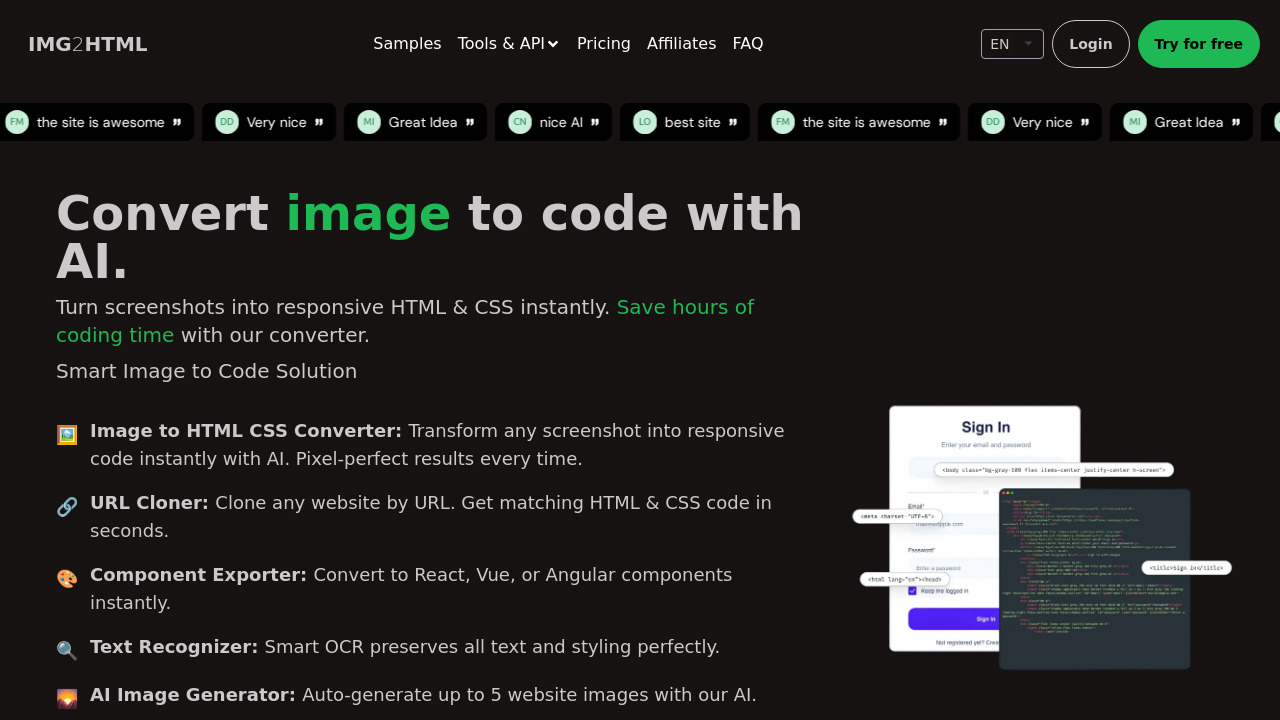Click the Component Exporter palette icon
Screen dimensions: 1280x720
(66, 578)
